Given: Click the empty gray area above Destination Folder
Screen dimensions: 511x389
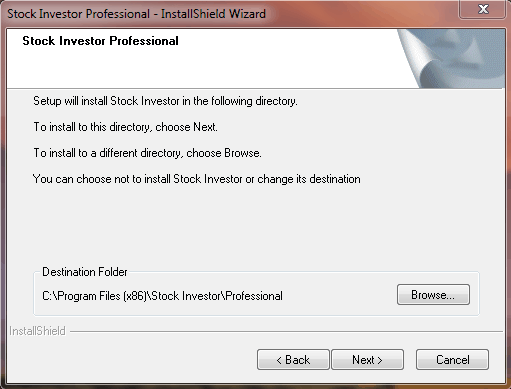Looking at the screenshot, I should [x=255, y=227].
